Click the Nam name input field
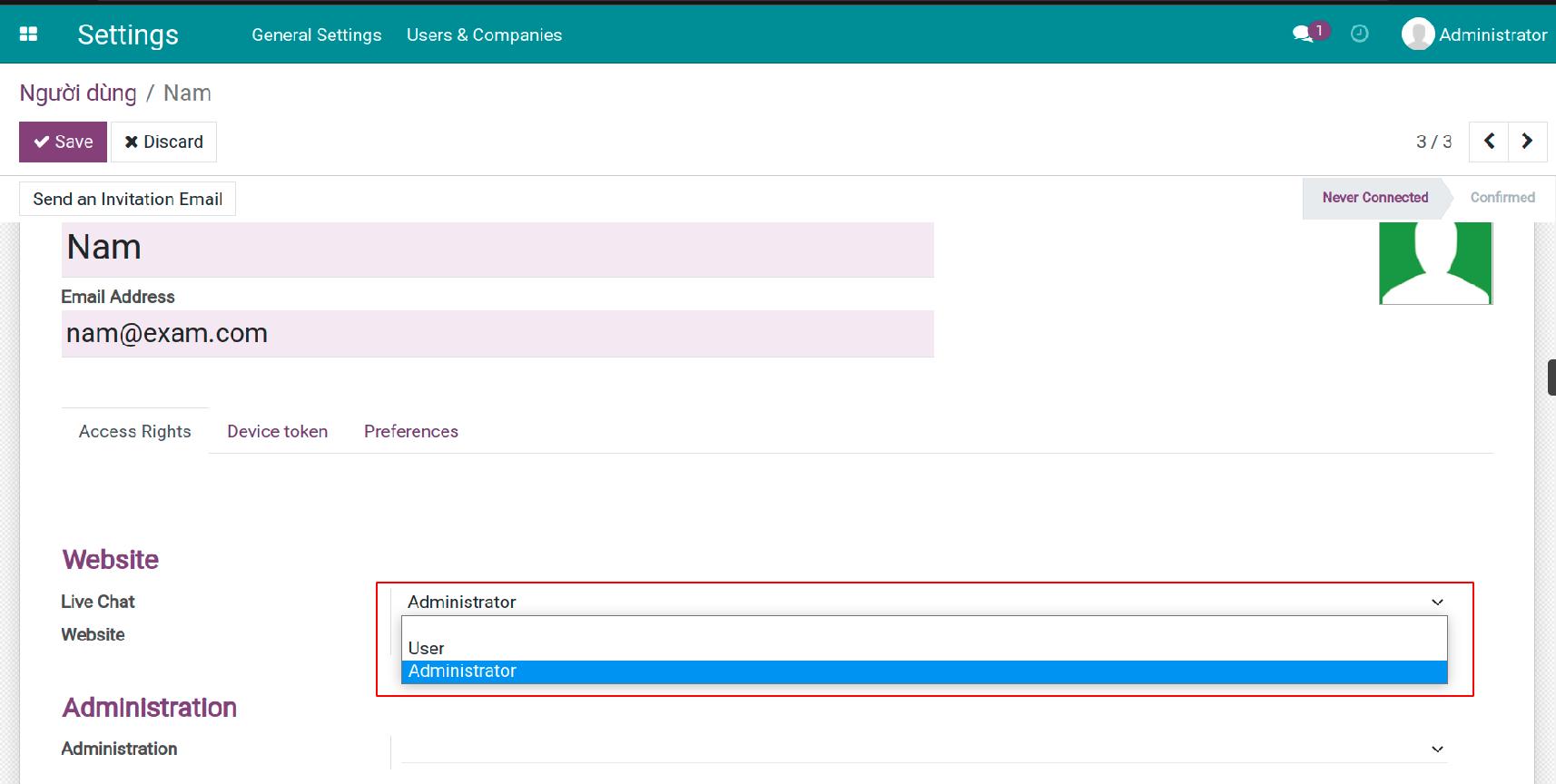The height and width of the screenshot is (784, 1556). click(497, 249)
